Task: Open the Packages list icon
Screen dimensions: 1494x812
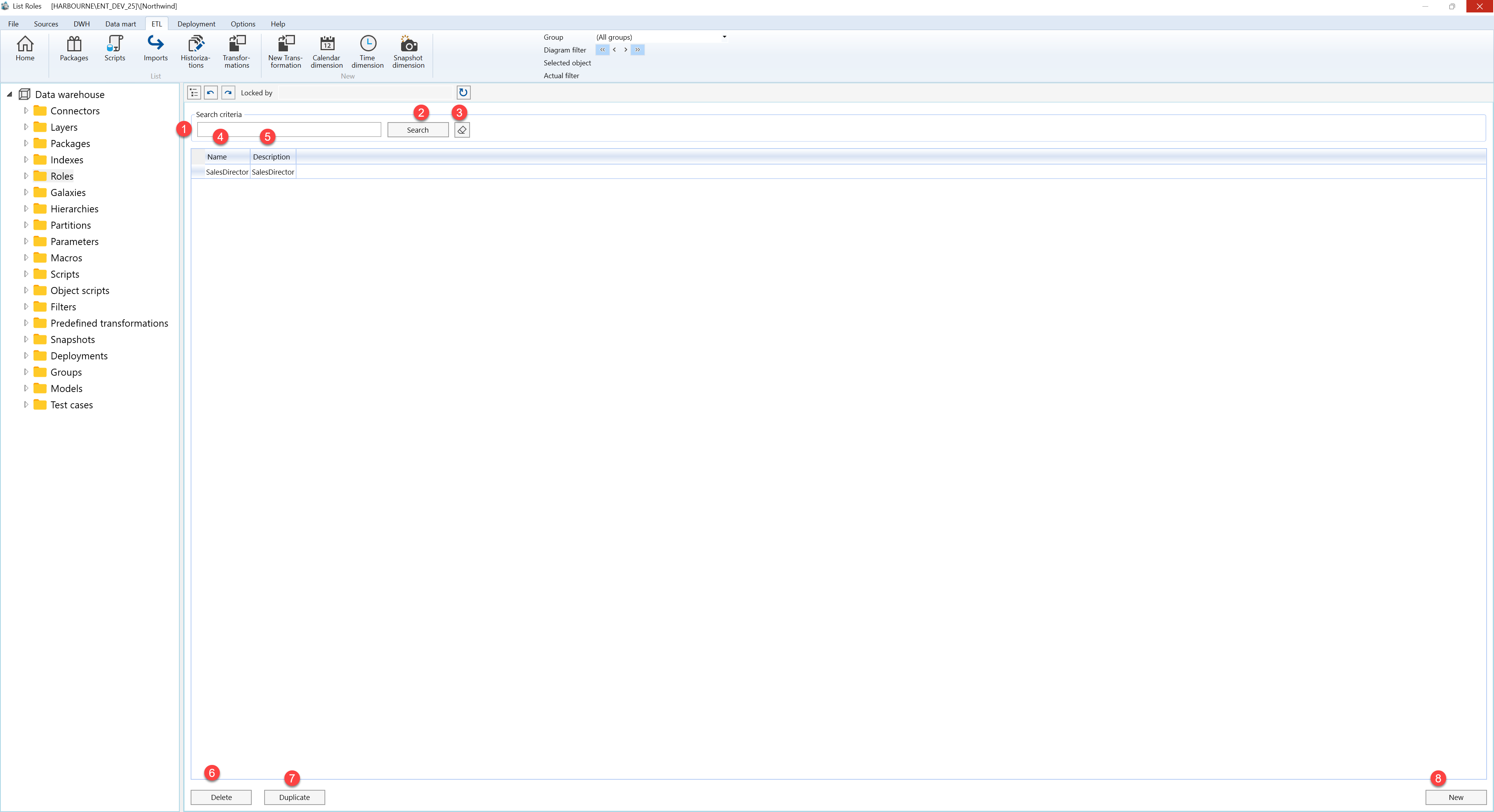Action: (x=74, y=49)
